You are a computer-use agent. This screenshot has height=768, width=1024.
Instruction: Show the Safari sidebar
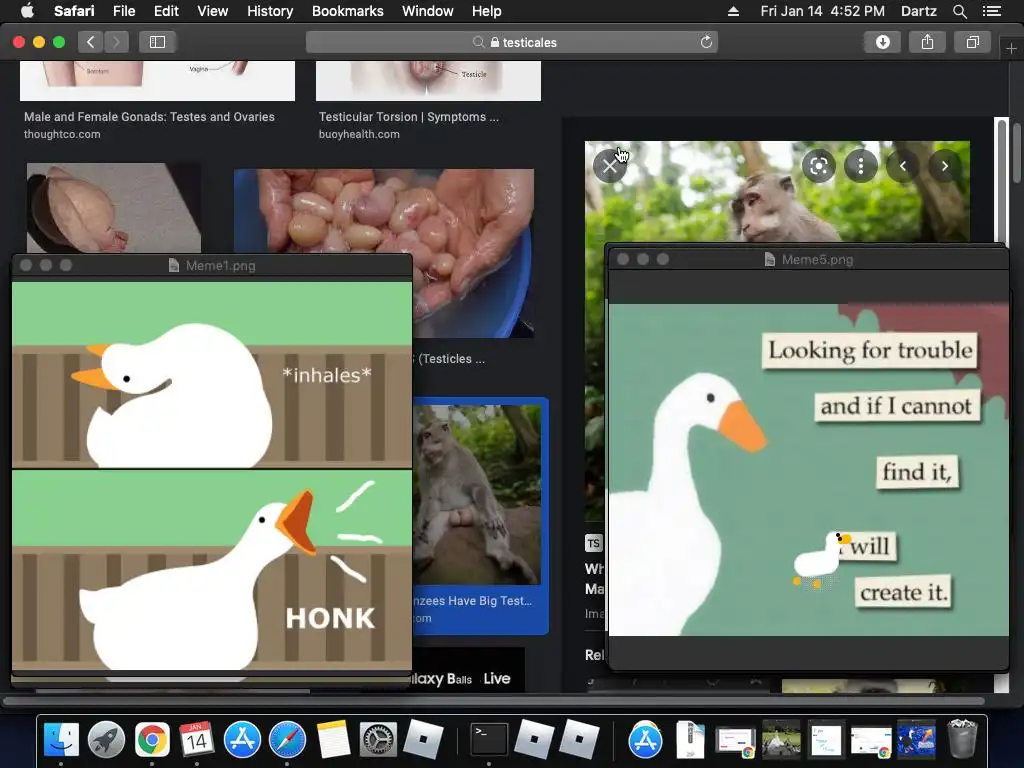click(x=157, y=42)
